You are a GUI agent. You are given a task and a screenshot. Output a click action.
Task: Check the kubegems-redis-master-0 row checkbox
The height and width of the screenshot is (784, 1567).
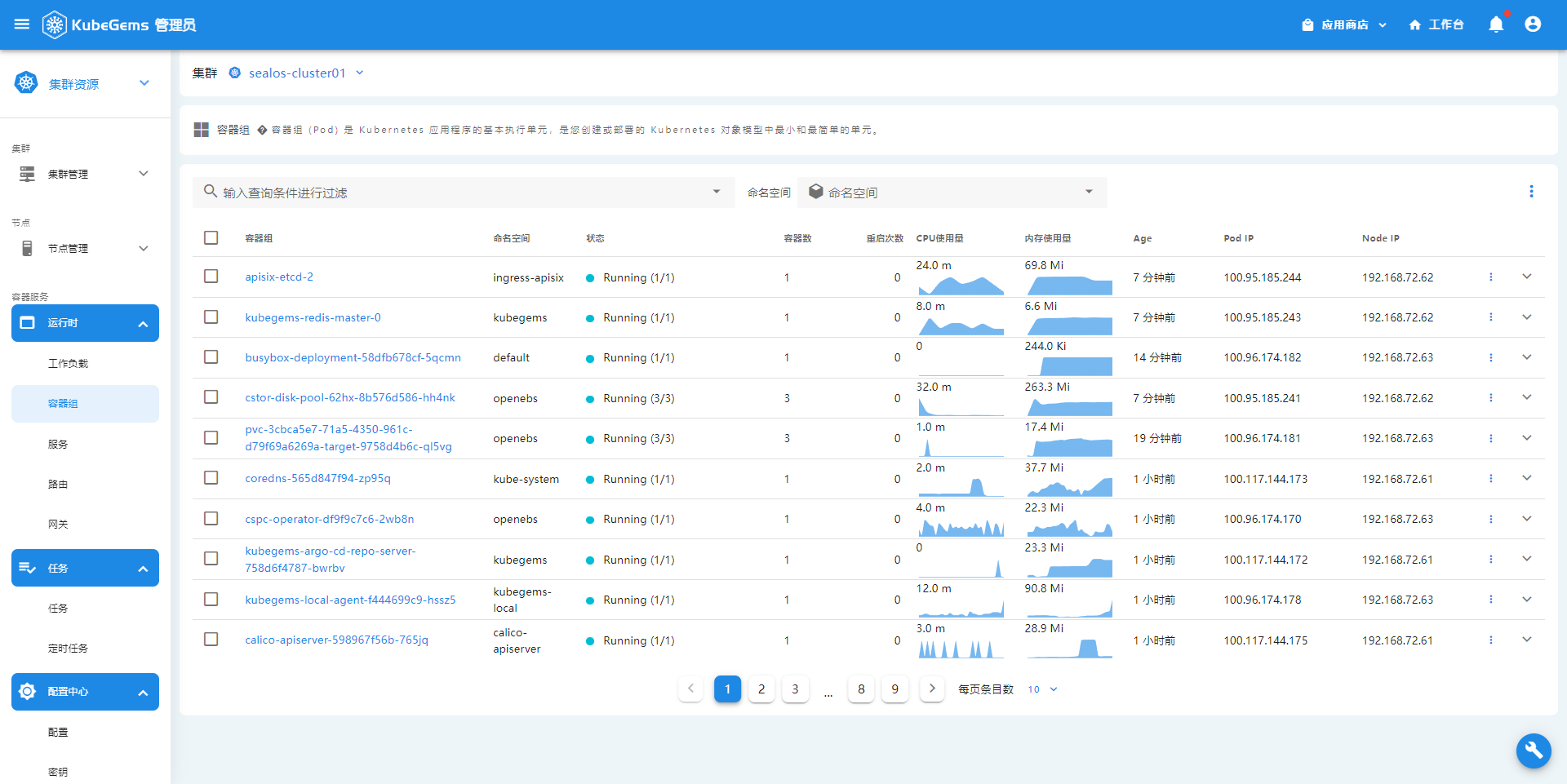(x=211, y=317)
